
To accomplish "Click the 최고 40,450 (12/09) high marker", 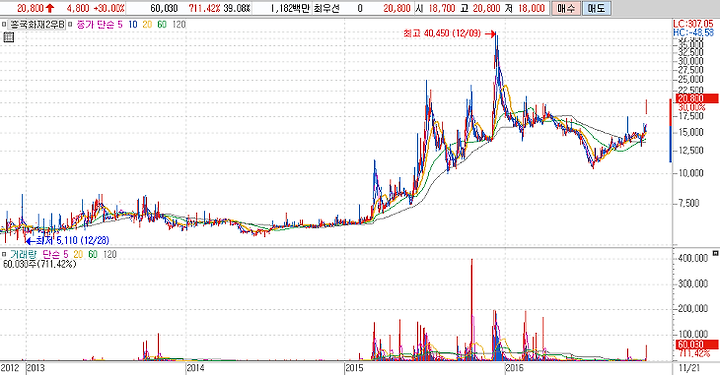I will [449, 34].
